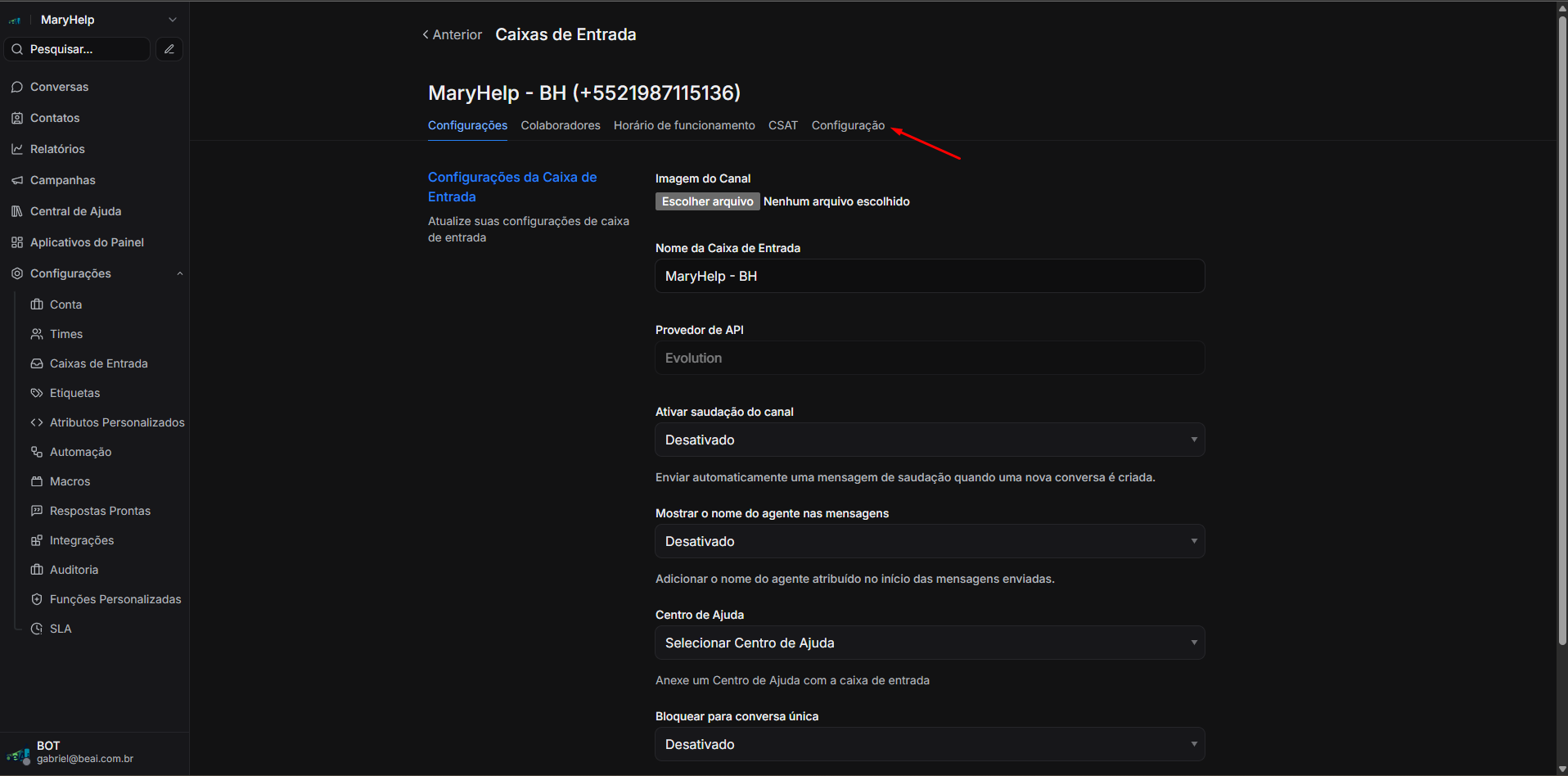
Task: Expand the Selecionar Centro de Ajuda dropdown
Action: pos(929,643)
